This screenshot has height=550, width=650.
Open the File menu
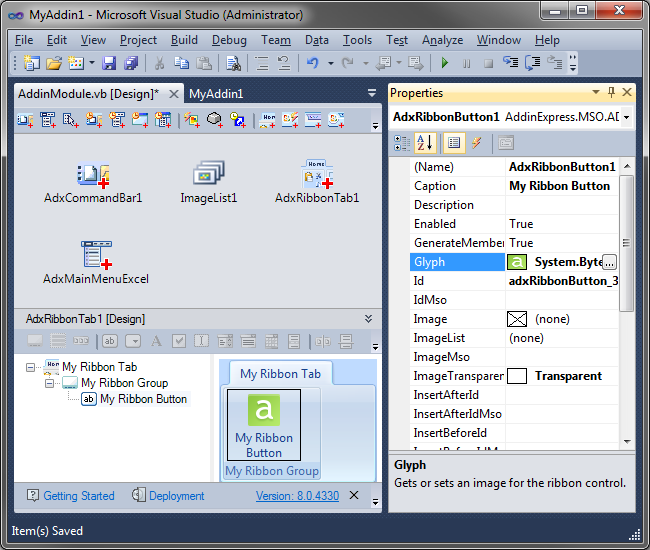24,40
